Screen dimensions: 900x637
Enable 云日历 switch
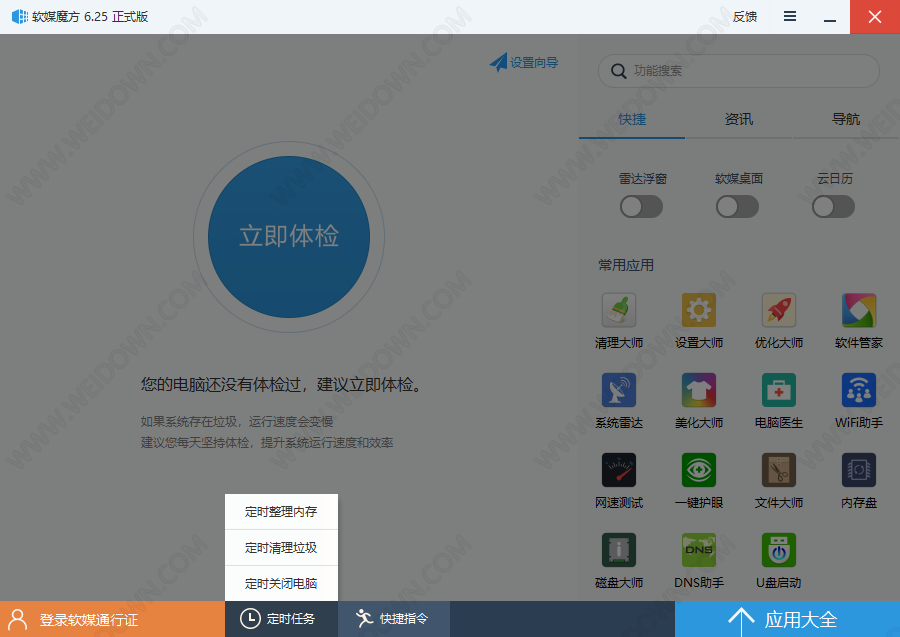coord(833,207)
